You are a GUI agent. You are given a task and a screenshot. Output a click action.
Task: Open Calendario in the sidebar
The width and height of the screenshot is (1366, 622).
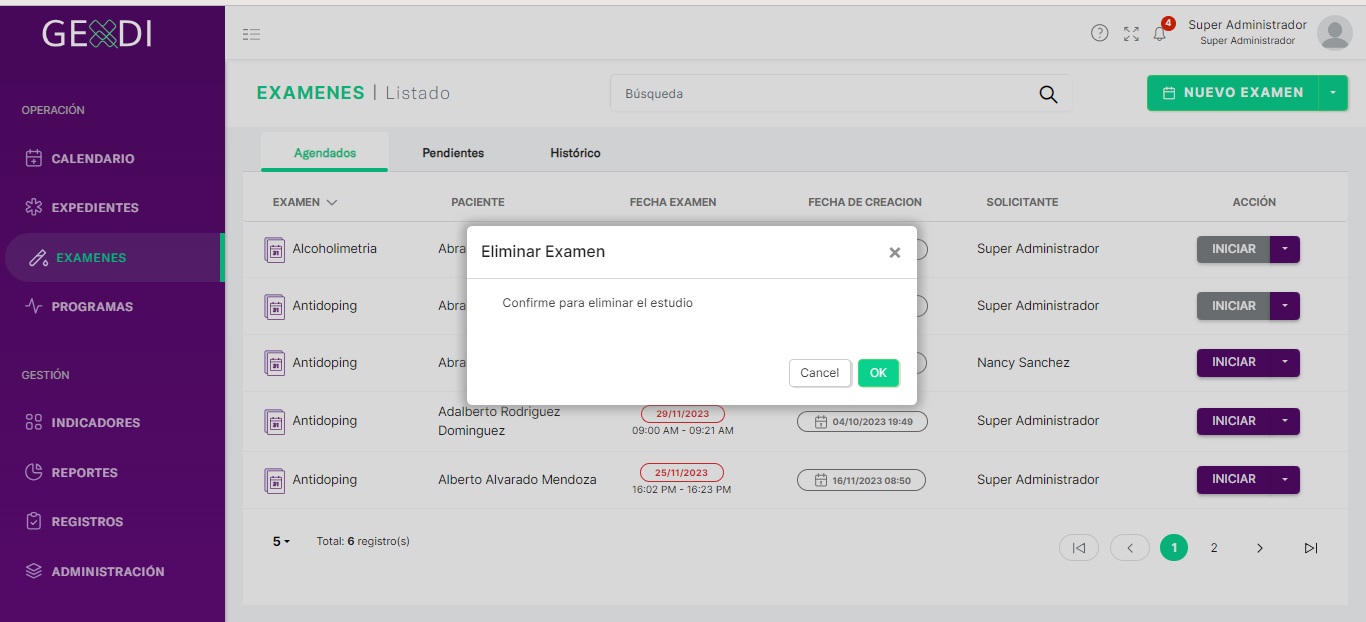(x=93, y=159)
